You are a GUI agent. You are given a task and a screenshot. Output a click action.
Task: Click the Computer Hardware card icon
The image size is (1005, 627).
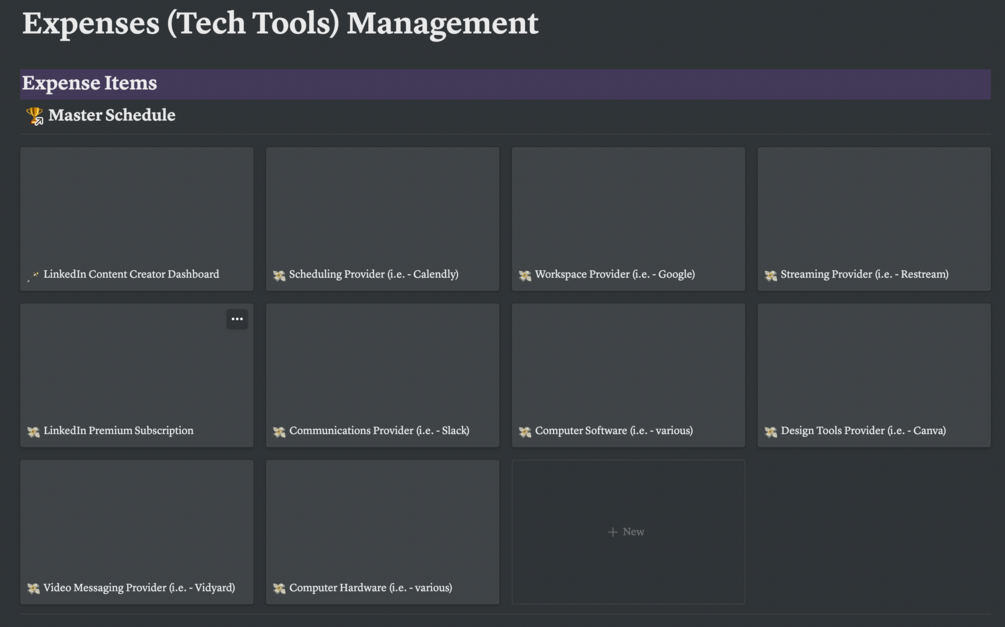click(279, 589)
